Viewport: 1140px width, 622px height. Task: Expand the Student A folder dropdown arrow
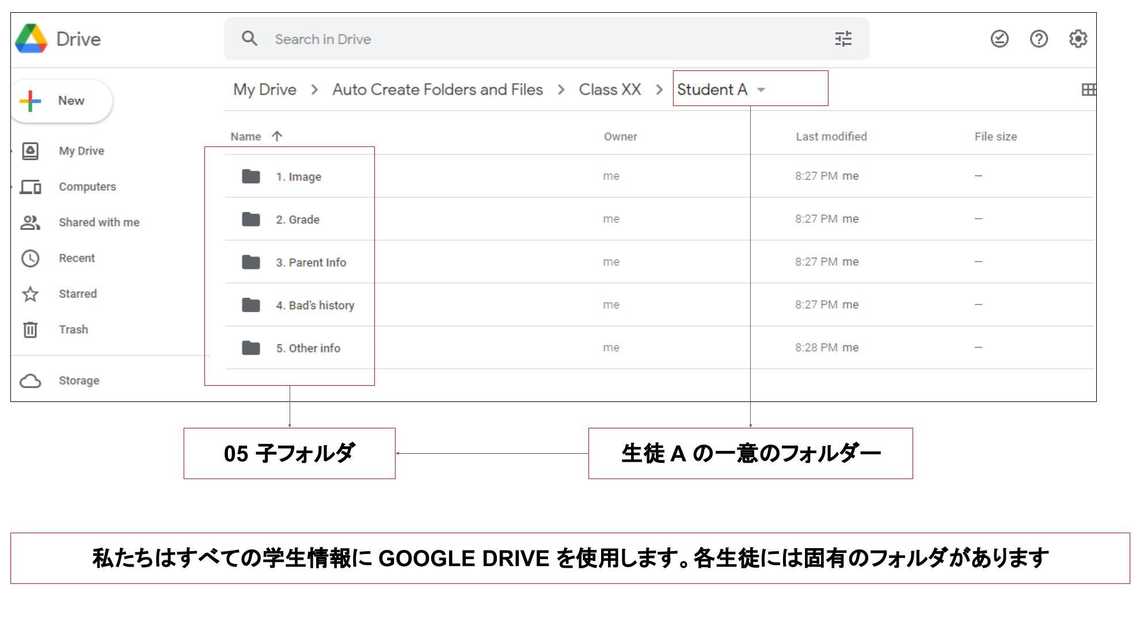761,90
